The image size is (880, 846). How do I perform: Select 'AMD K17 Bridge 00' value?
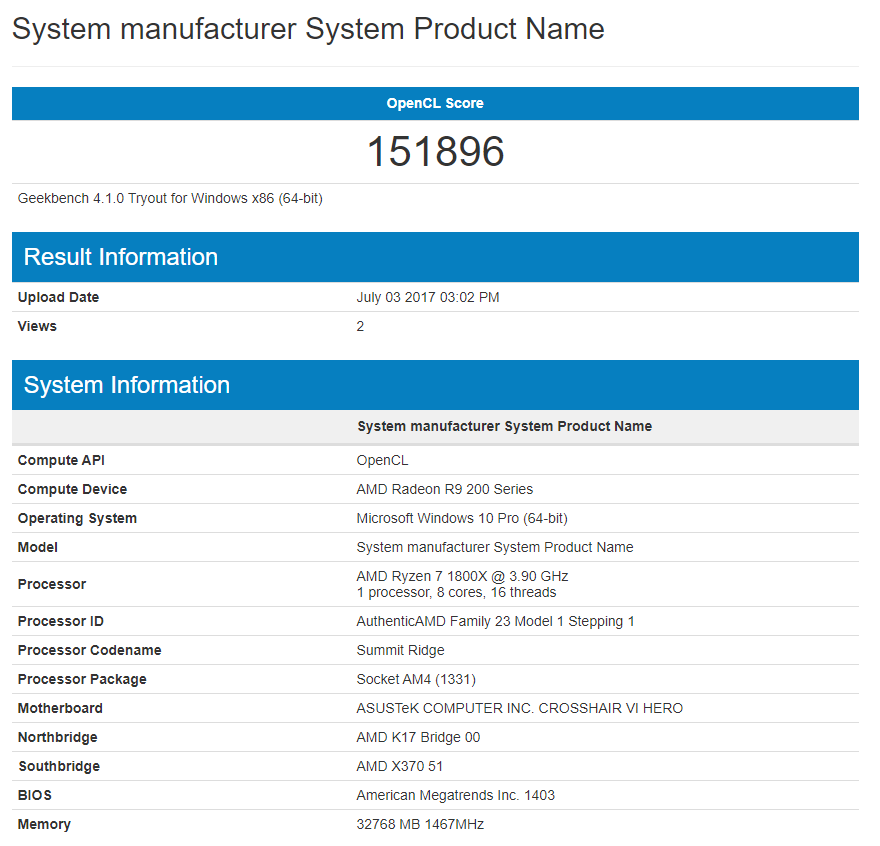[418, 738]
